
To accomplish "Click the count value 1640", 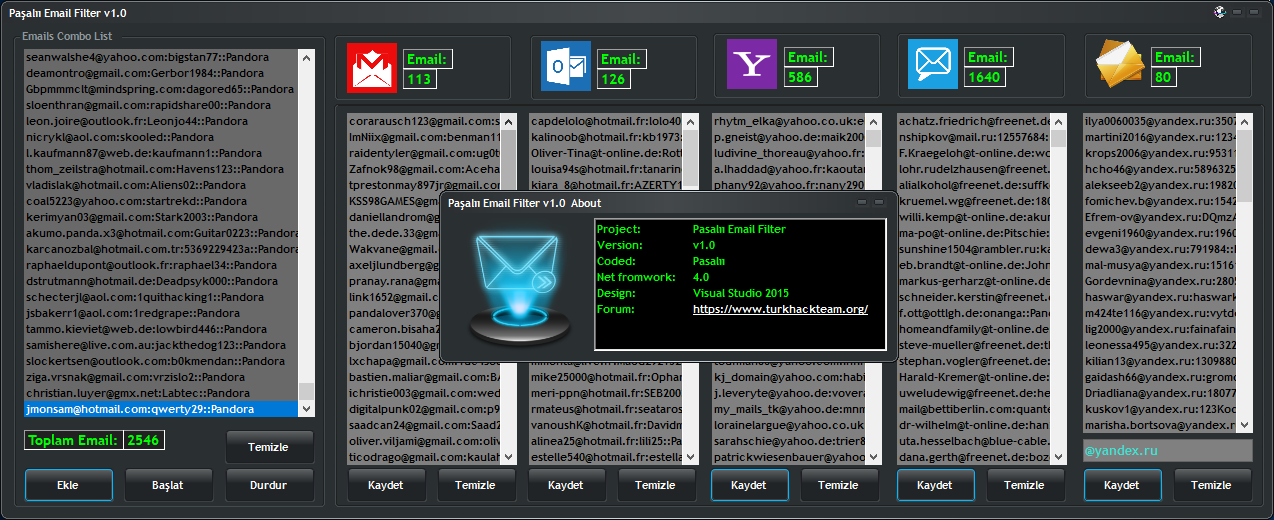I will pyautogui.click(x=984, y=76).
